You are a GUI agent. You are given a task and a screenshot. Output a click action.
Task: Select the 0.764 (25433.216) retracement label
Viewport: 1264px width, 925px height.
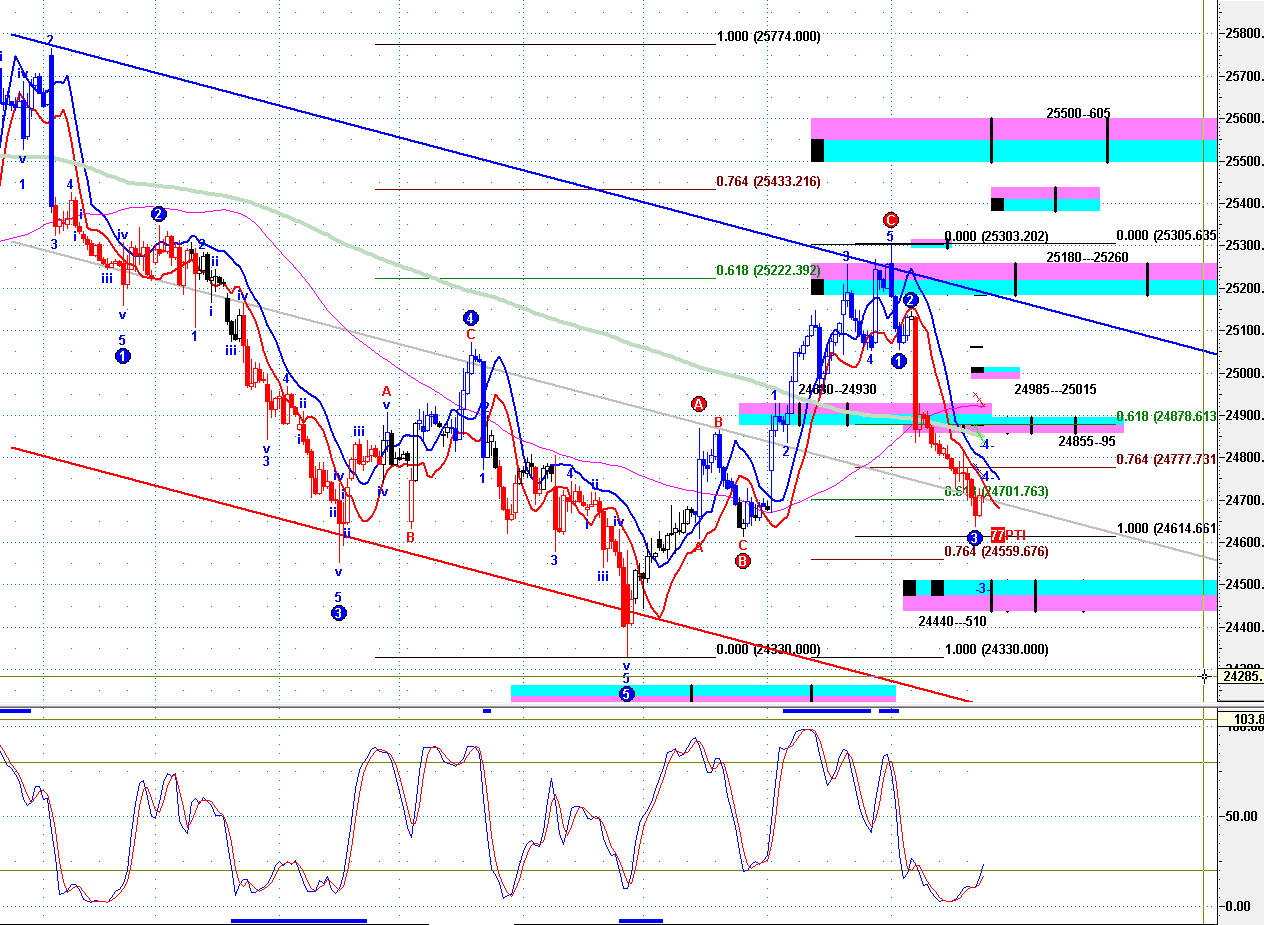768,181
